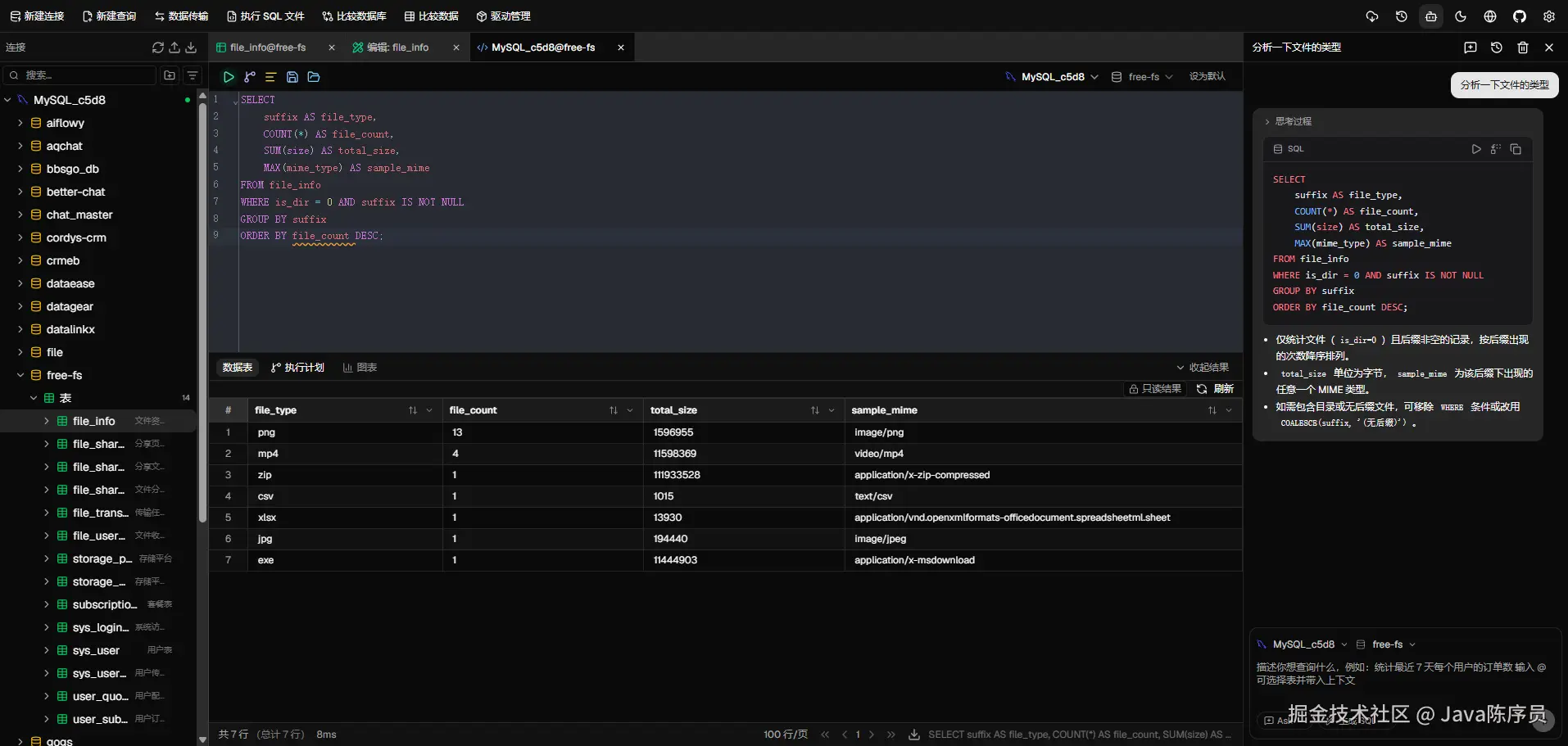Open the settings gear icon

1549,16
